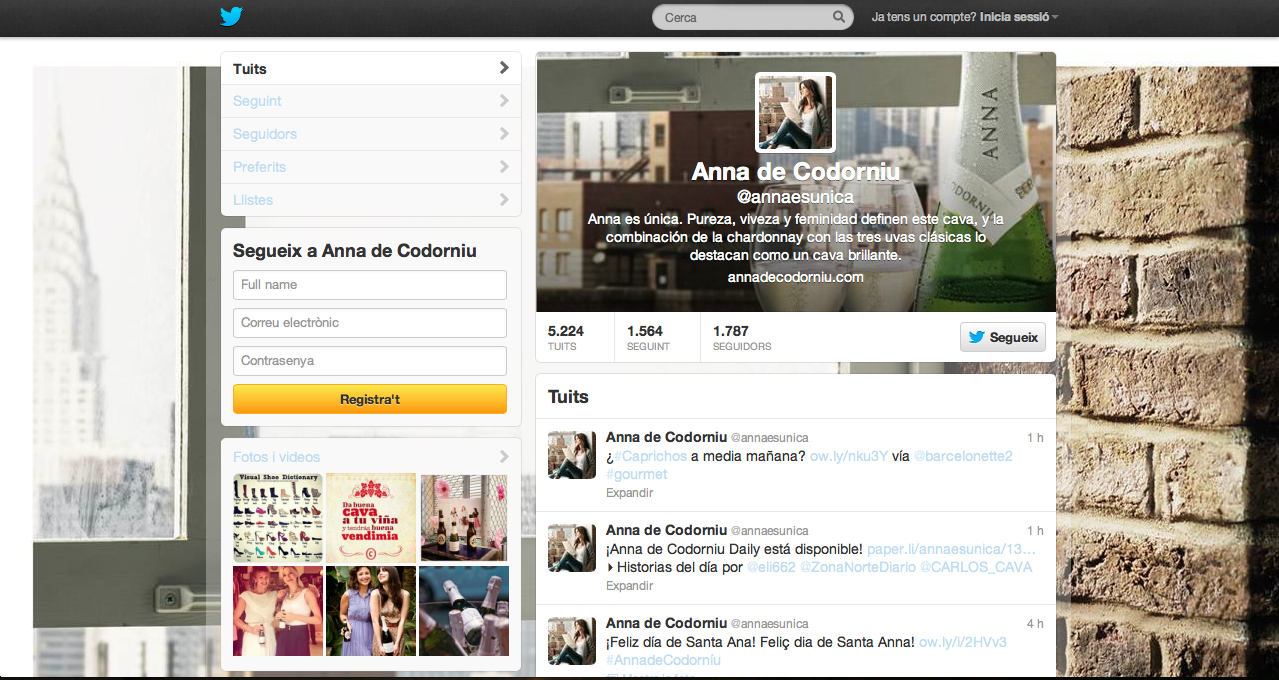
Task: Open the Inicia sessió dropdown
Action: tap(1018, 17)
